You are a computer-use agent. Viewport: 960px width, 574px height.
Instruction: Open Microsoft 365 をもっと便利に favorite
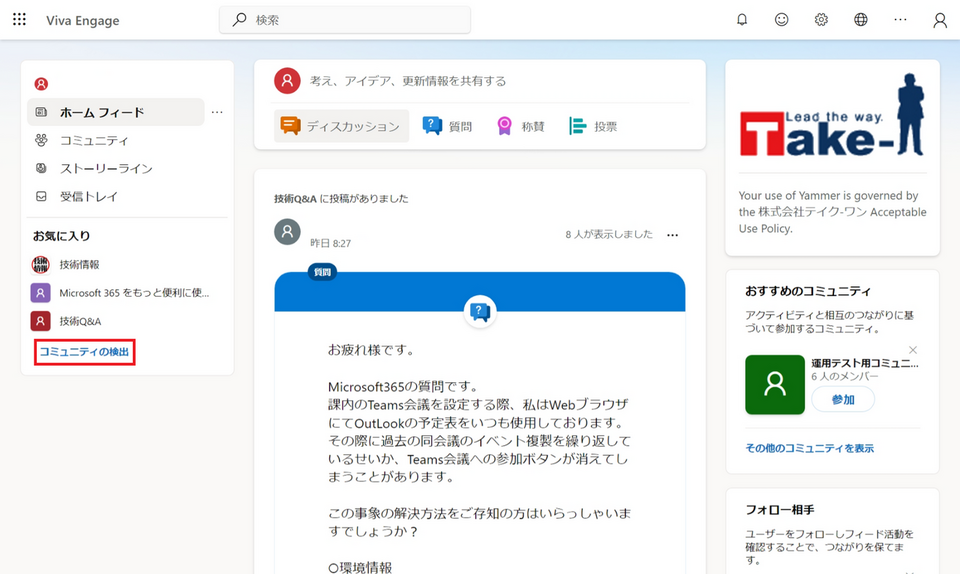(x=134, y=293)
